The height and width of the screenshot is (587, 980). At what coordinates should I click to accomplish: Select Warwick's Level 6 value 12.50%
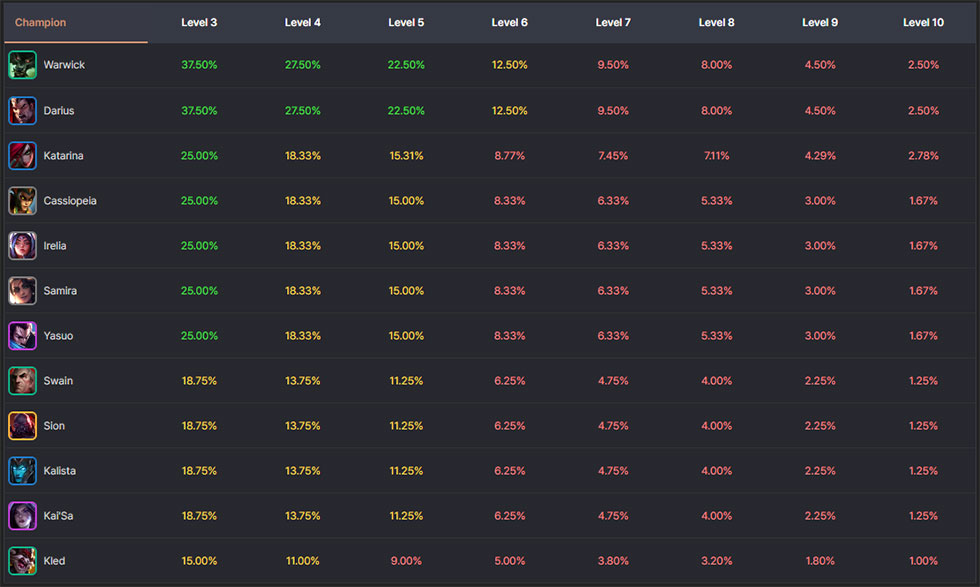coord(509,65)
